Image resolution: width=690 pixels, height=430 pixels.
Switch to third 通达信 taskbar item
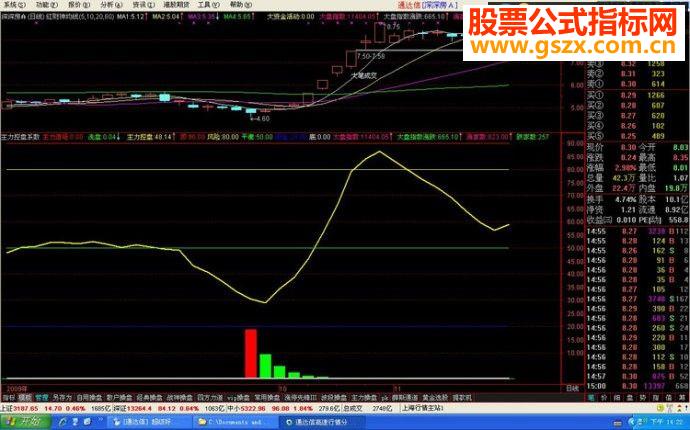[320, 423]
